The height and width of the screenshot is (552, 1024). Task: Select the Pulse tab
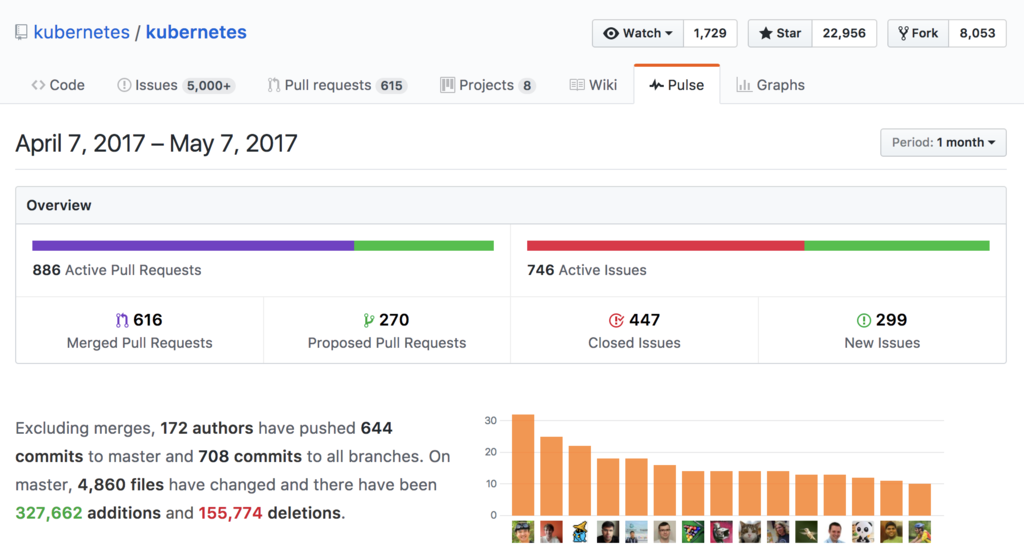[x=677, y=85]
